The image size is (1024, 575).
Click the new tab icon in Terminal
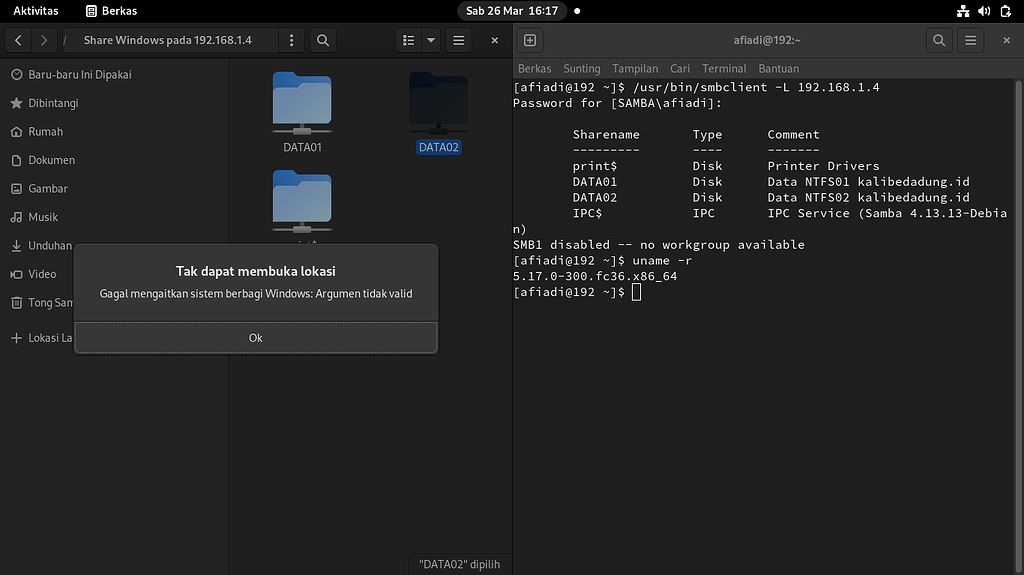click(x=530, y=41)
